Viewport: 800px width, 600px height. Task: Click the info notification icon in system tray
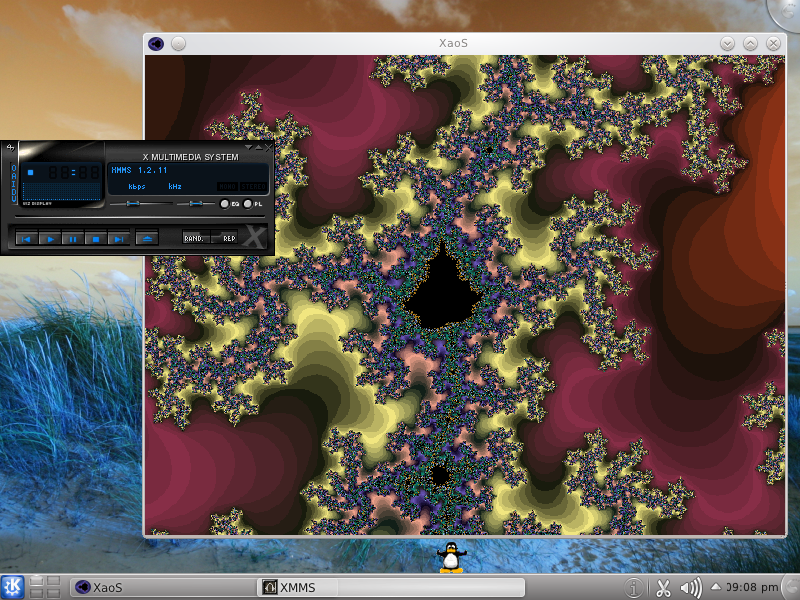point(633,588)
